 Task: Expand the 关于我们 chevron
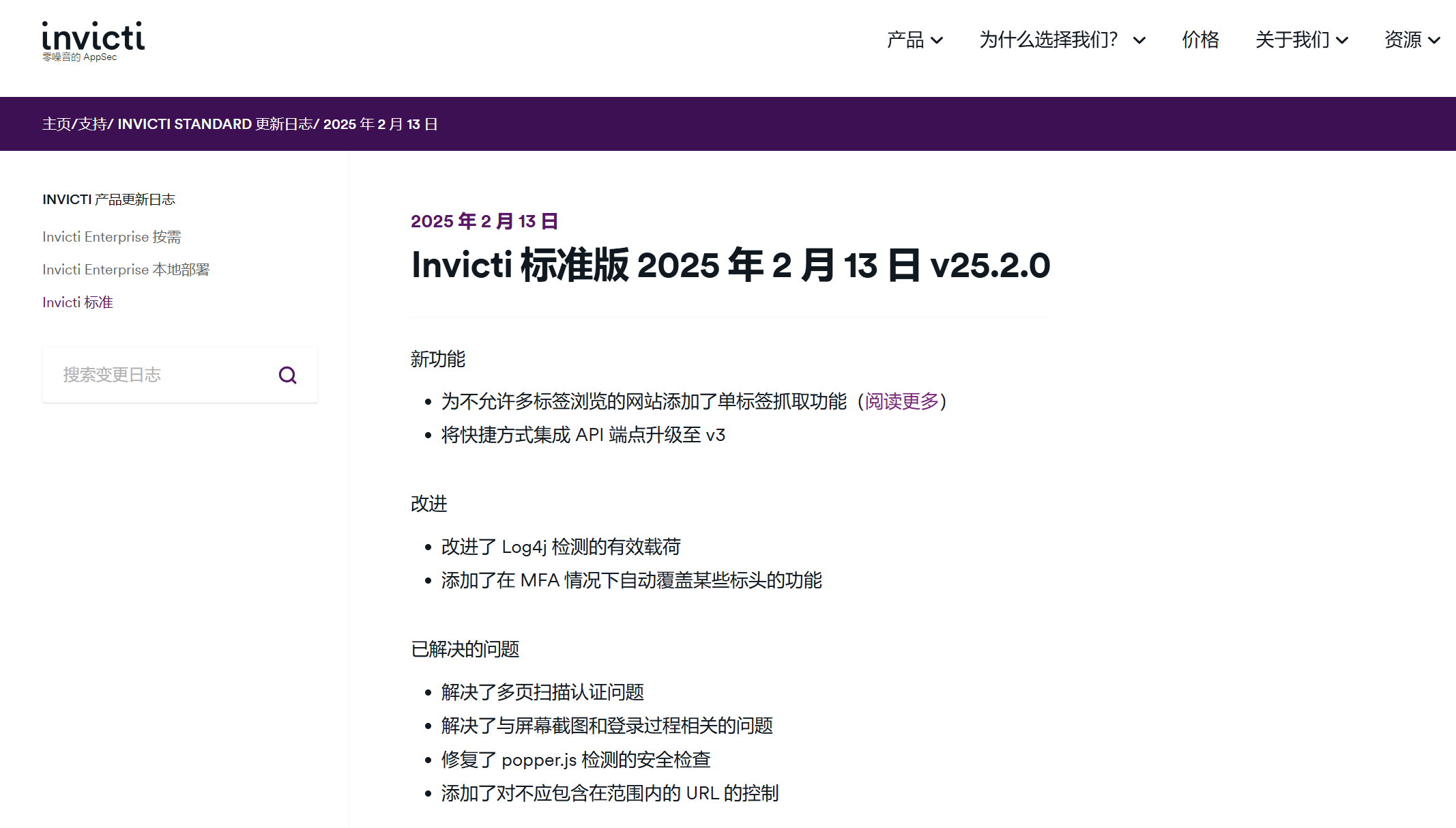(1341, 40)
